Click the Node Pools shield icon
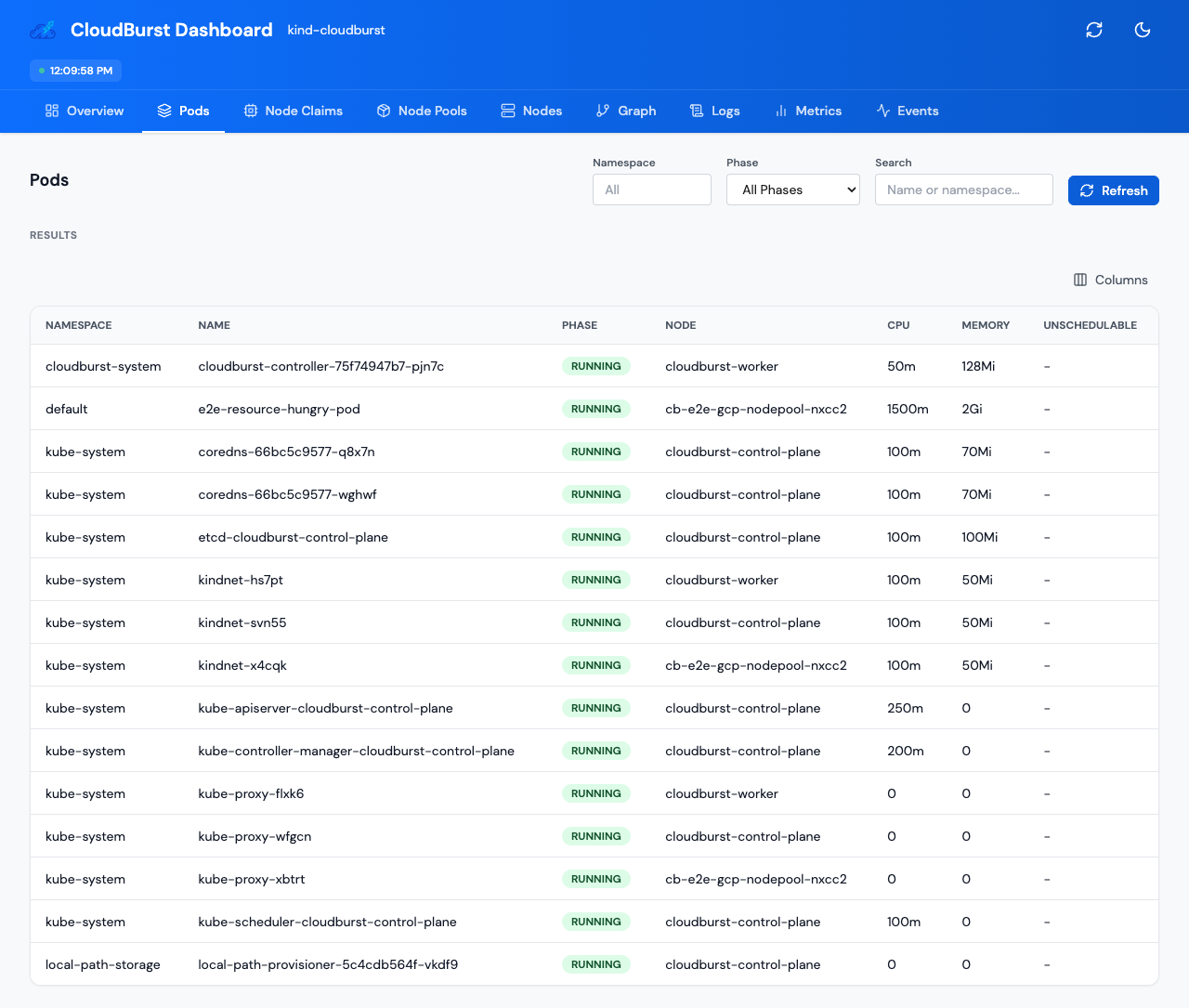This screenshot has width=1189, height=1008. 384,111
